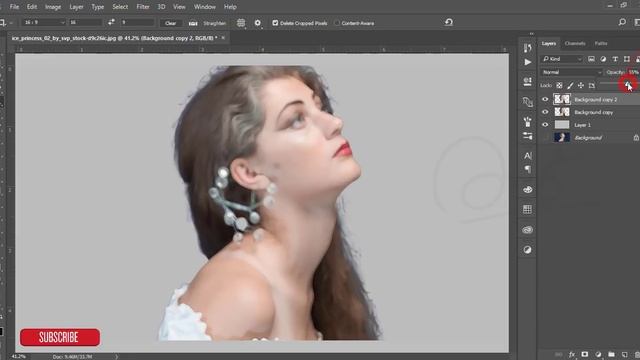Viewport: 640px width, 360px height.
Task: Select the ice_princess document tab
Action: click(114, 38)
